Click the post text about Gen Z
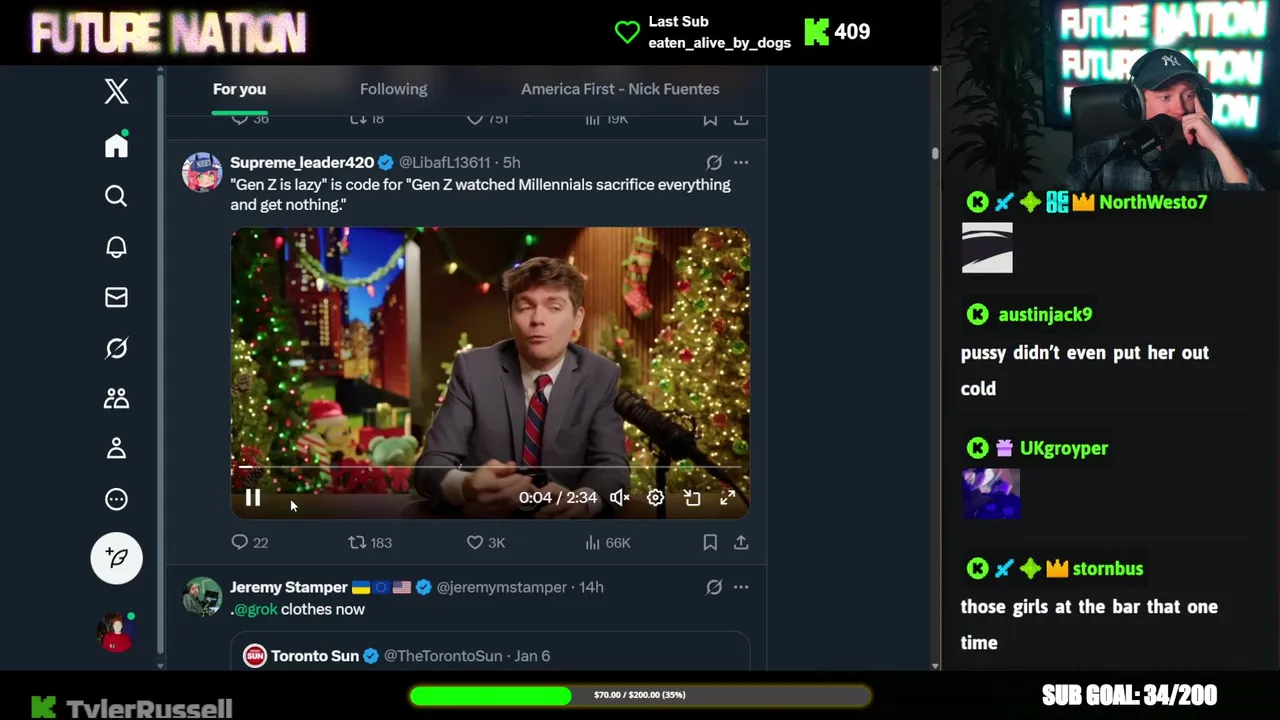This screenshot has height=720, width=1280. click(480, 194)
